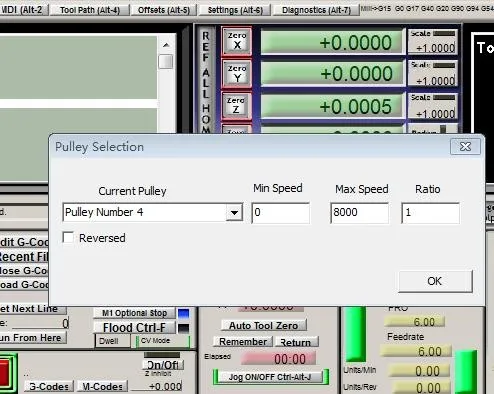Select the Z axis DRO +0.0005
494x394 pixels.
tap(333, 106)
